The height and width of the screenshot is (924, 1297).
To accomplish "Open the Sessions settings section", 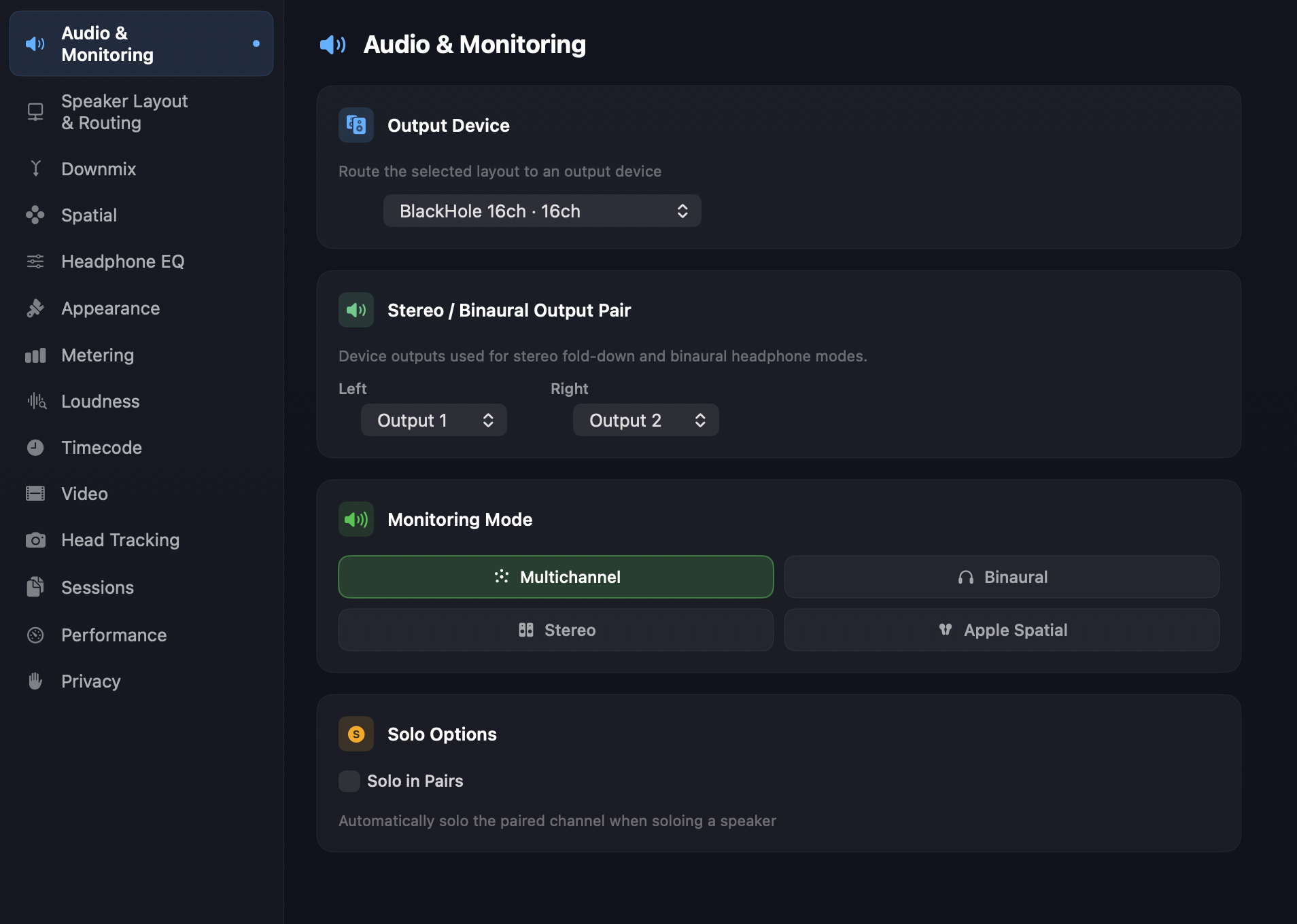I will coord(141,588).
